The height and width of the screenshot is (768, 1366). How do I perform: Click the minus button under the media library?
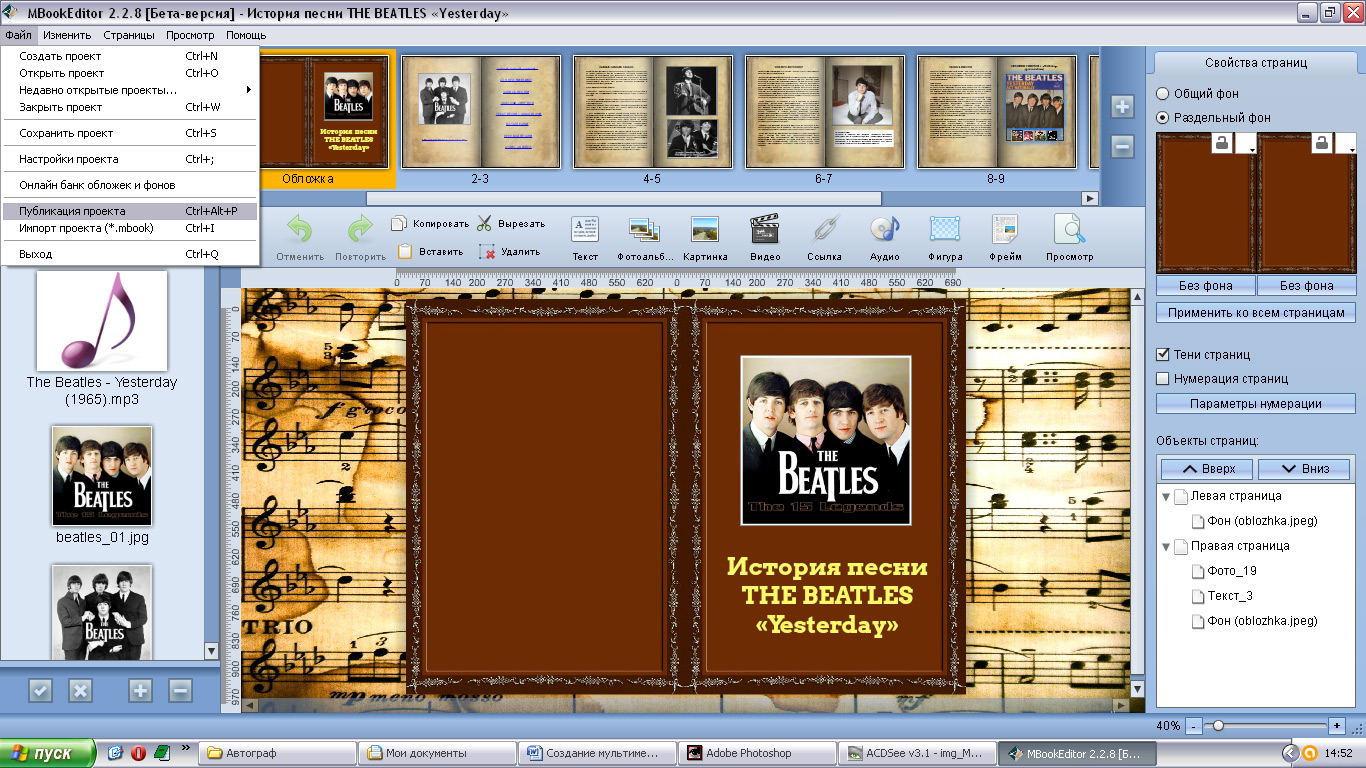tap(180, 690)
